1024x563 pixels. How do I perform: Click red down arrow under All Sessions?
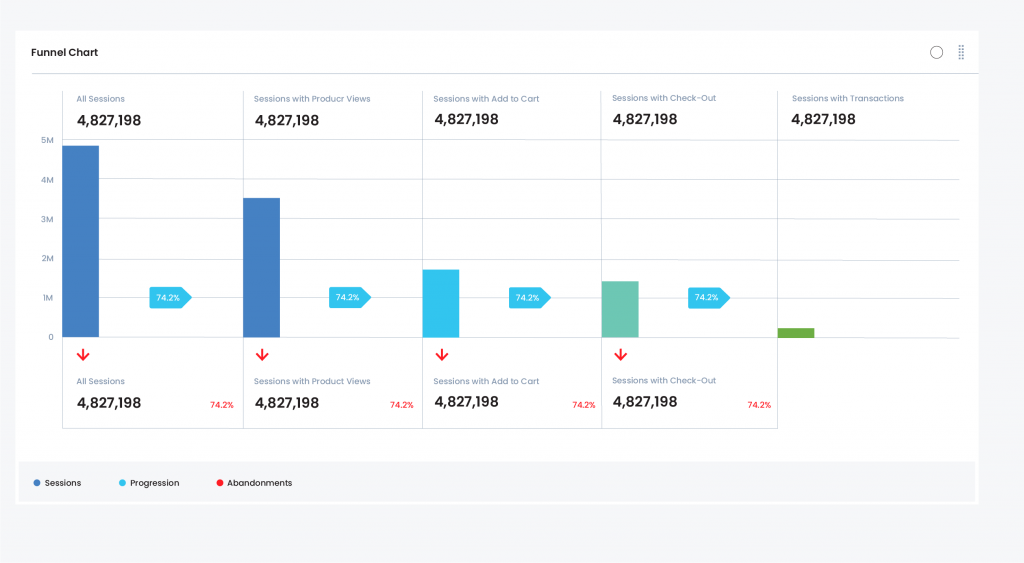83,355
